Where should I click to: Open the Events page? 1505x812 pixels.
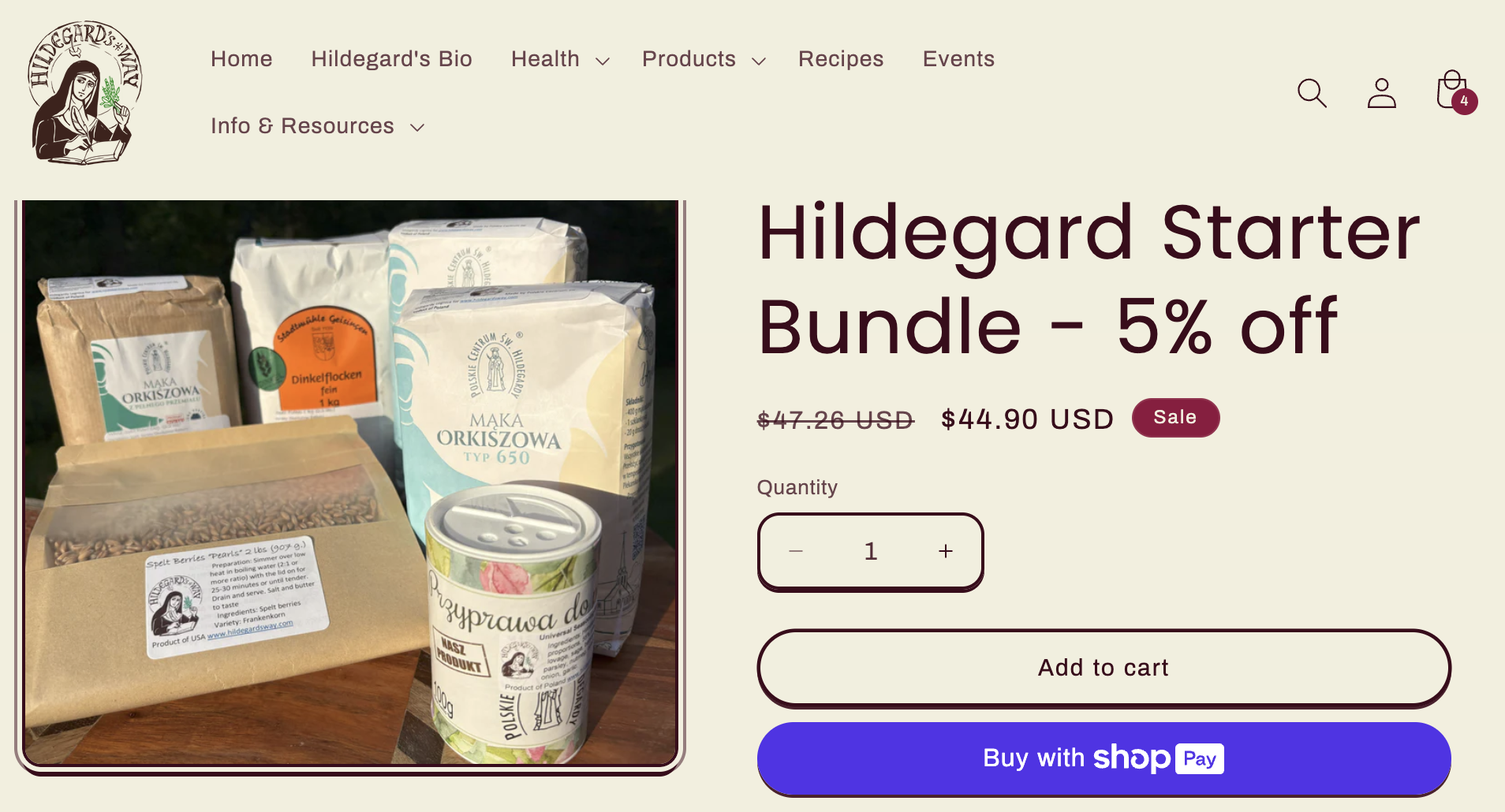(958, 59)
